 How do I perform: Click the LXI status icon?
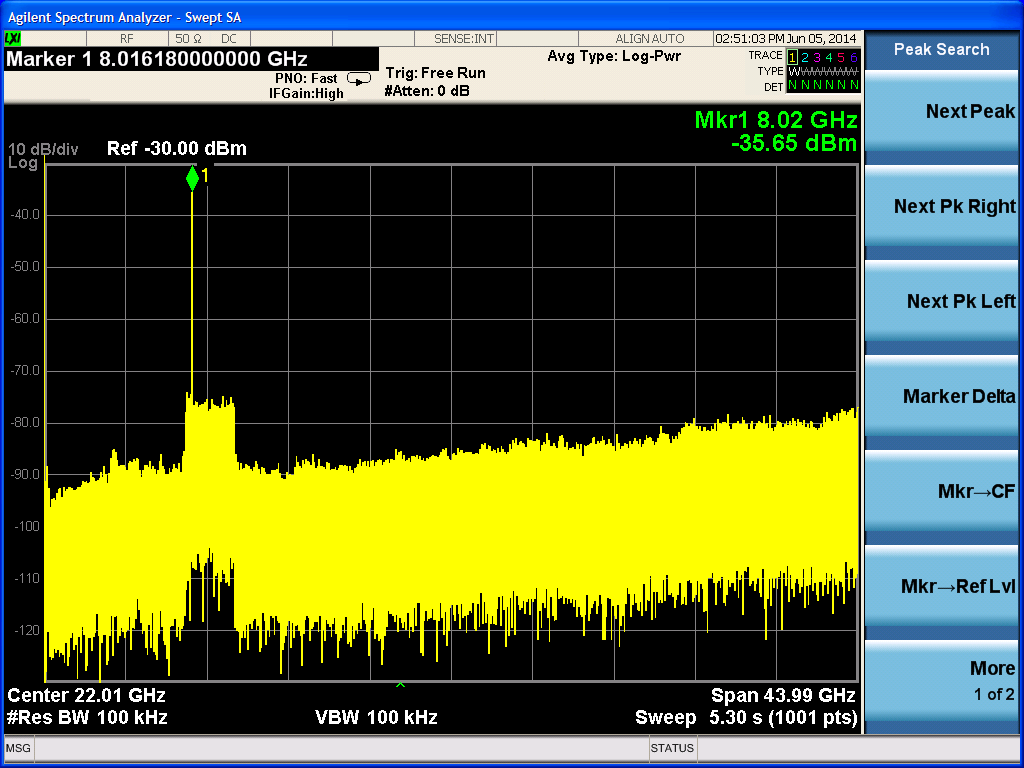(x=13, y=38)
